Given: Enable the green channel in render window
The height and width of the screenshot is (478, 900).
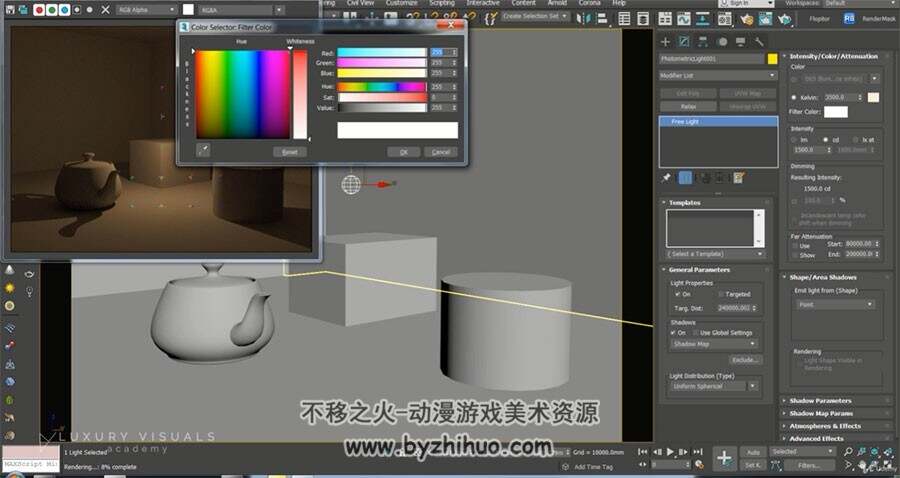Looking at the screenshot, I should tap(52, 10).
